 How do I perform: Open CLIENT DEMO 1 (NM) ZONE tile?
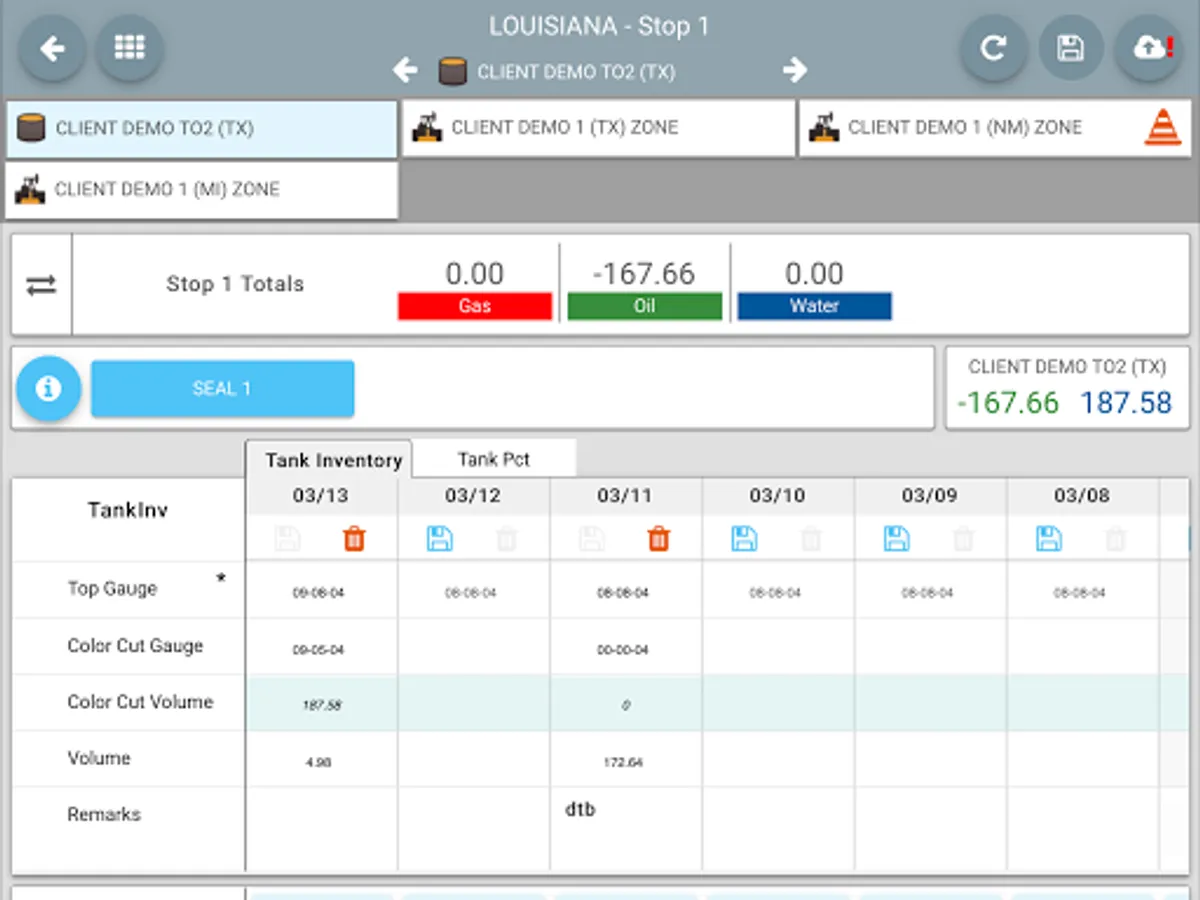[x=996, y=128]
